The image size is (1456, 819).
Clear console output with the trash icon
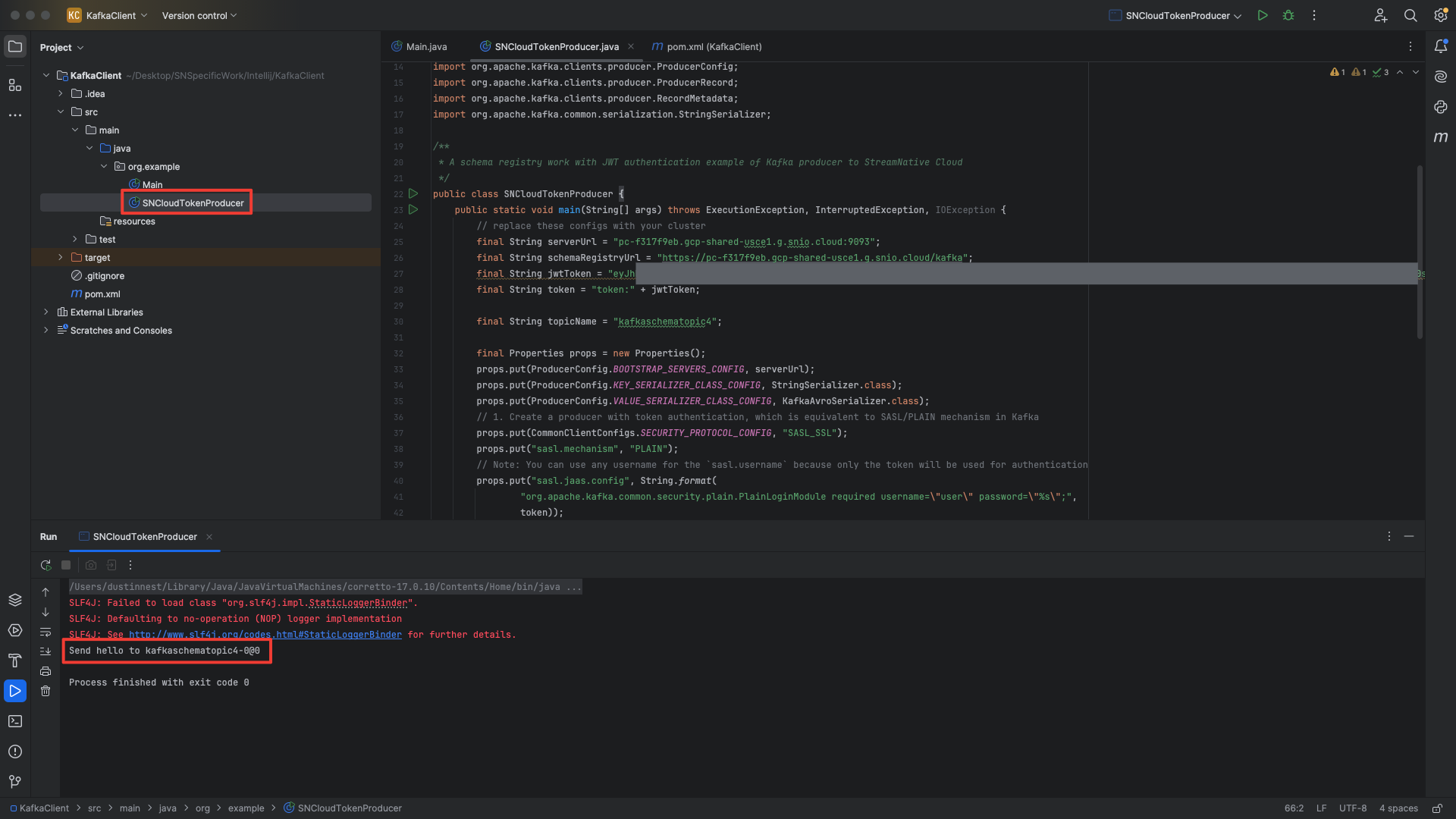(x=45, y=691)
